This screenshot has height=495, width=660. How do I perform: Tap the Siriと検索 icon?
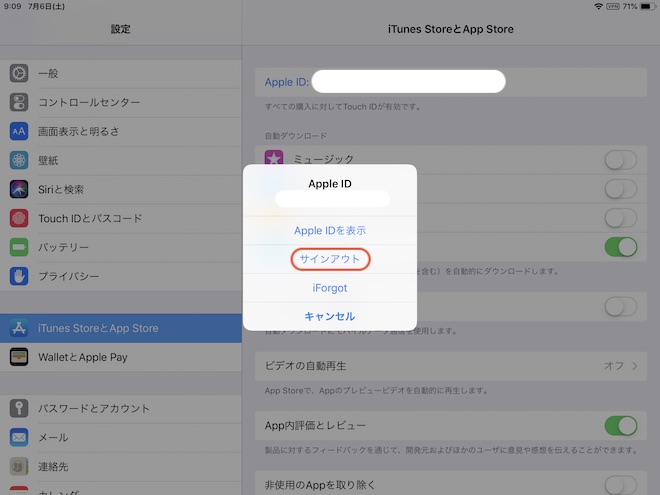19,189
